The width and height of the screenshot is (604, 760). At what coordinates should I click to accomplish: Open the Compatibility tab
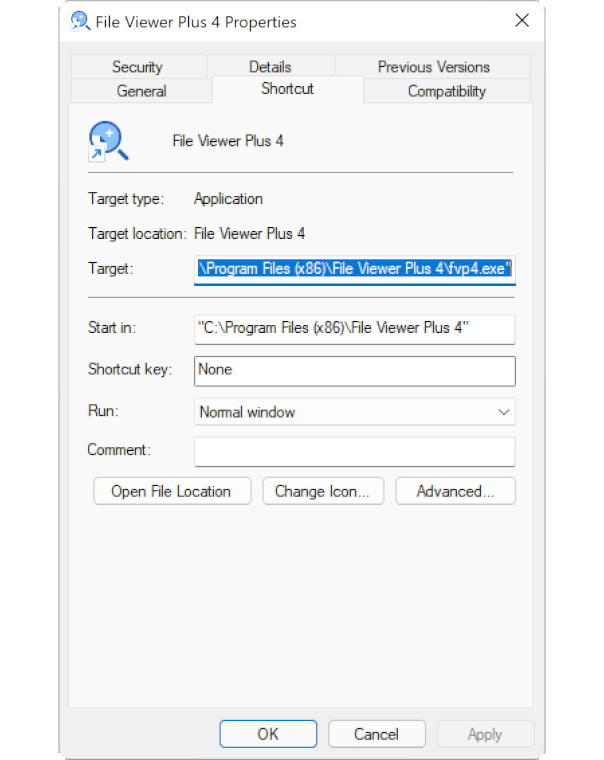446,91
